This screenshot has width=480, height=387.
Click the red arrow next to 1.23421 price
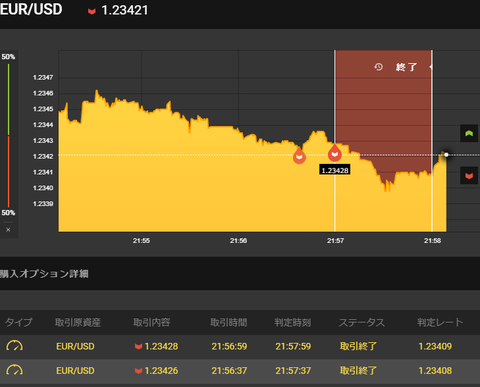click(x=92, y=11)
